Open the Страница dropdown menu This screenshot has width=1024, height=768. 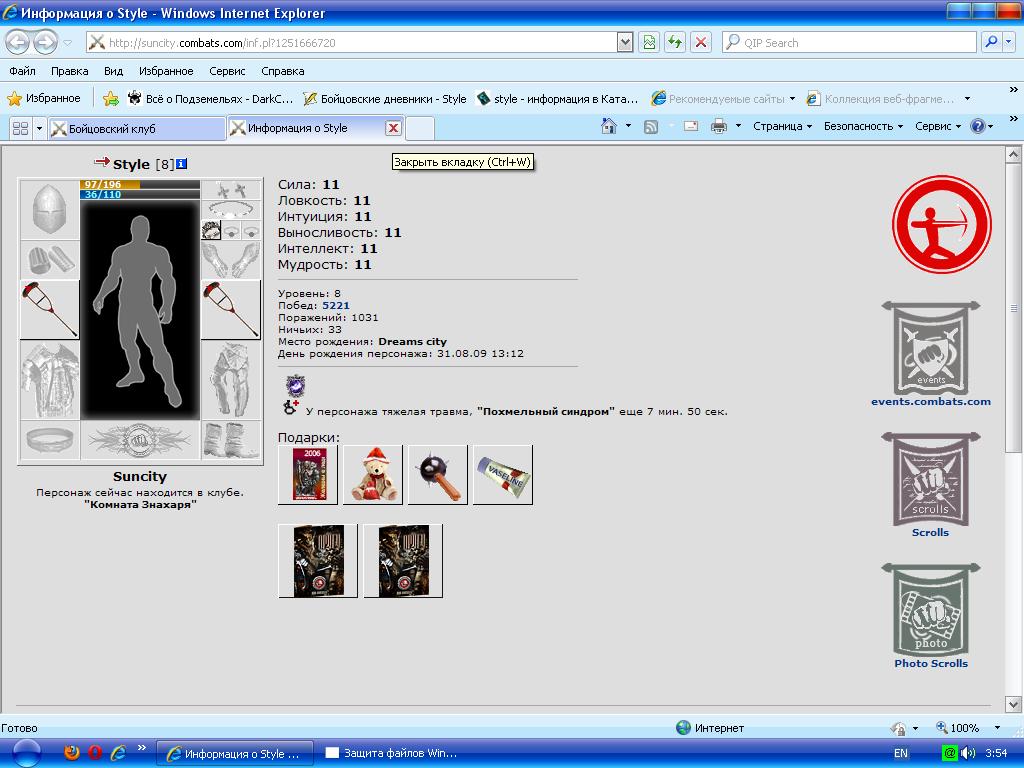[782, 127]
